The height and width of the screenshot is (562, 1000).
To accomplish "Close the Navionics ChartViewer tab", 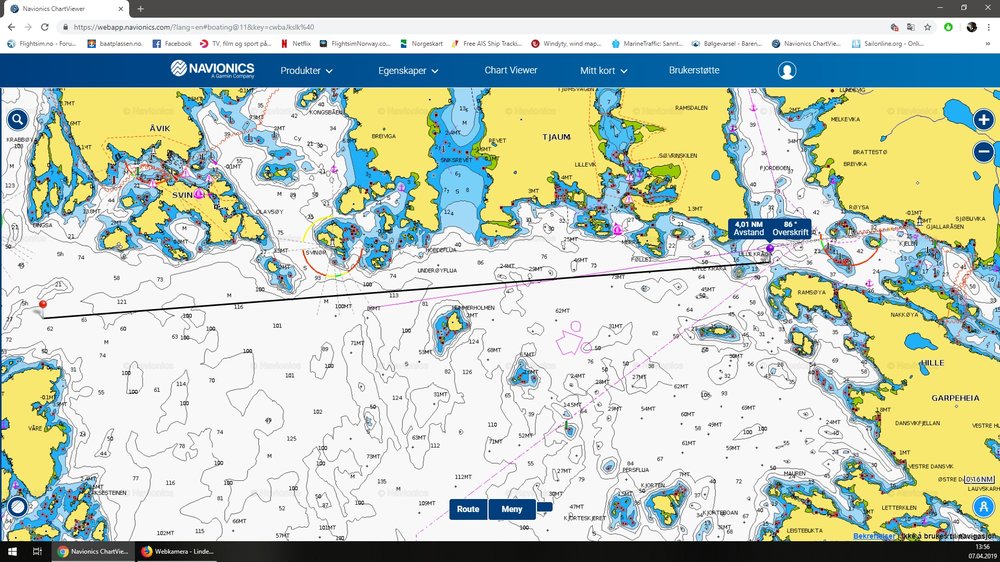I will [121, 9].
